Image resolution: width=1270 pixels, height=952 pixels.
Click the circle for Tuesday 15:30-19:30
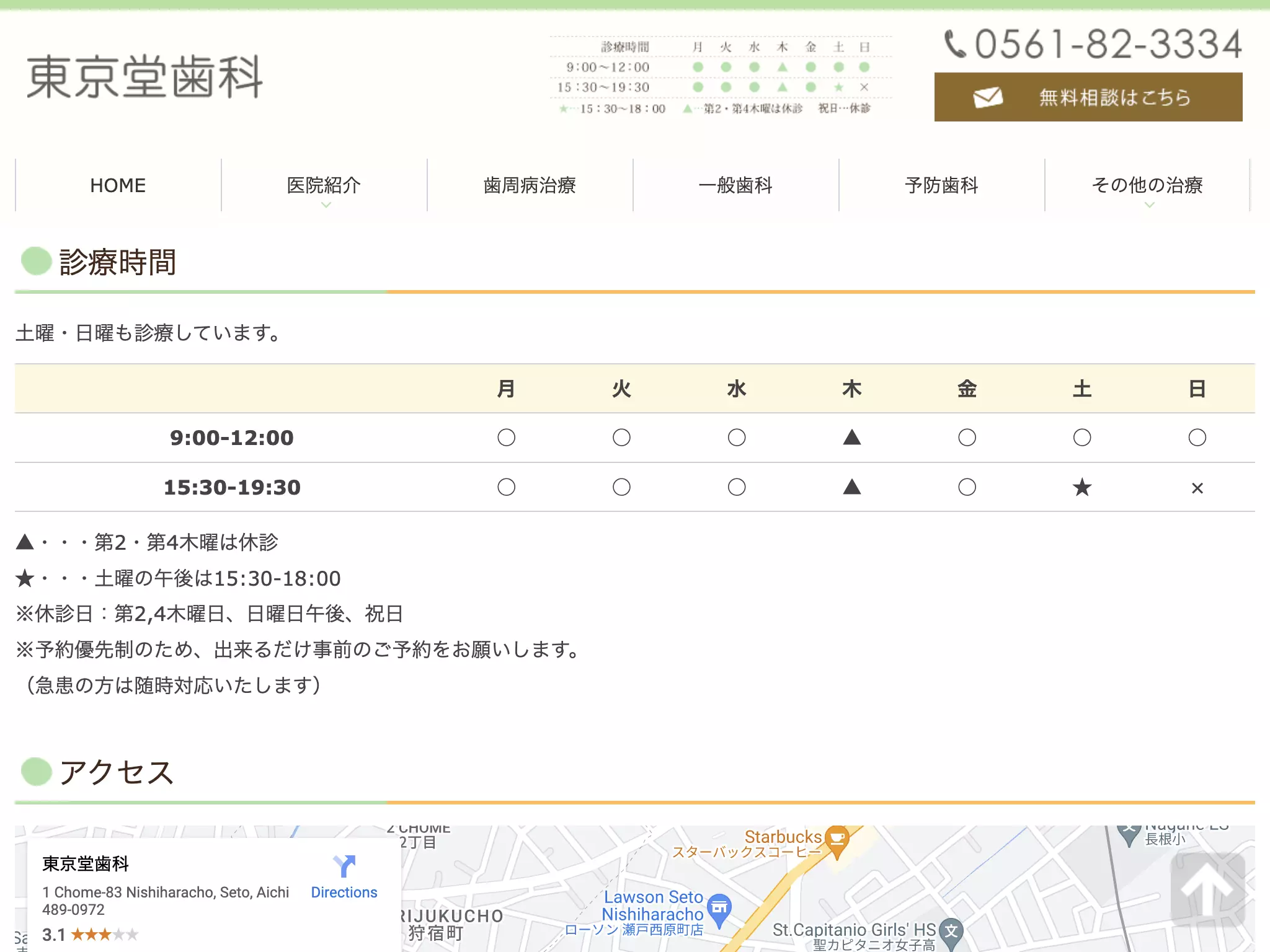(621, 487)
